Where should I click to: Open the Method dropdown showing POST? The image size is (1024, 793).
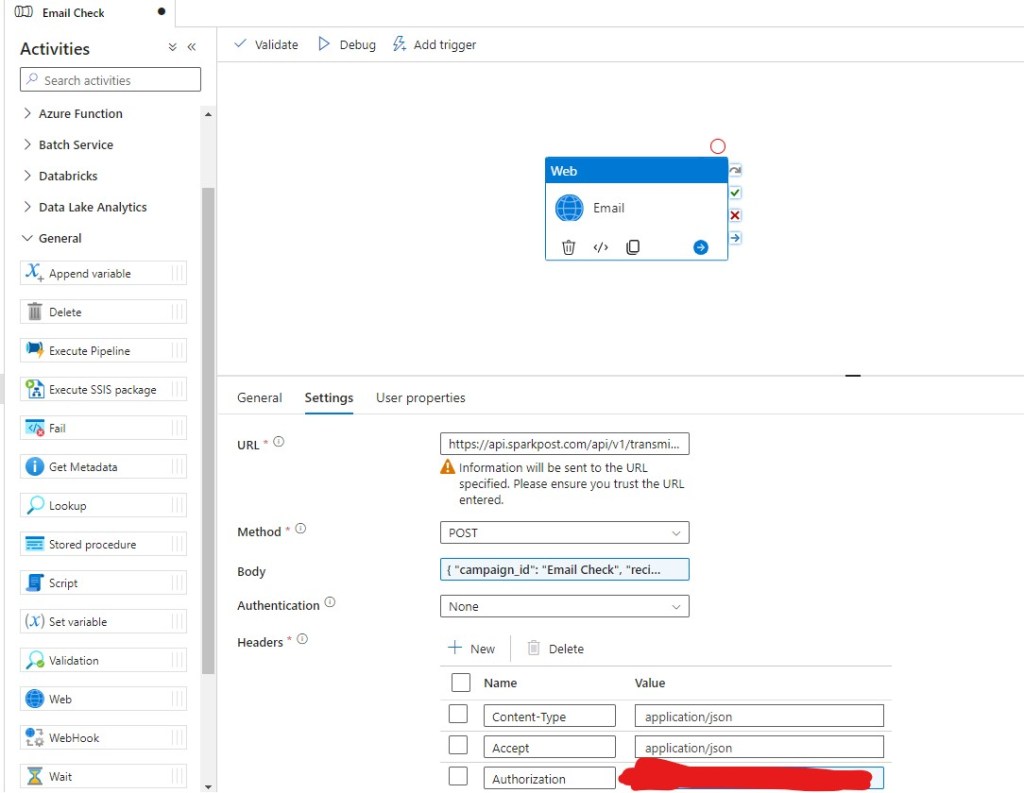click(x=564, y=533)
